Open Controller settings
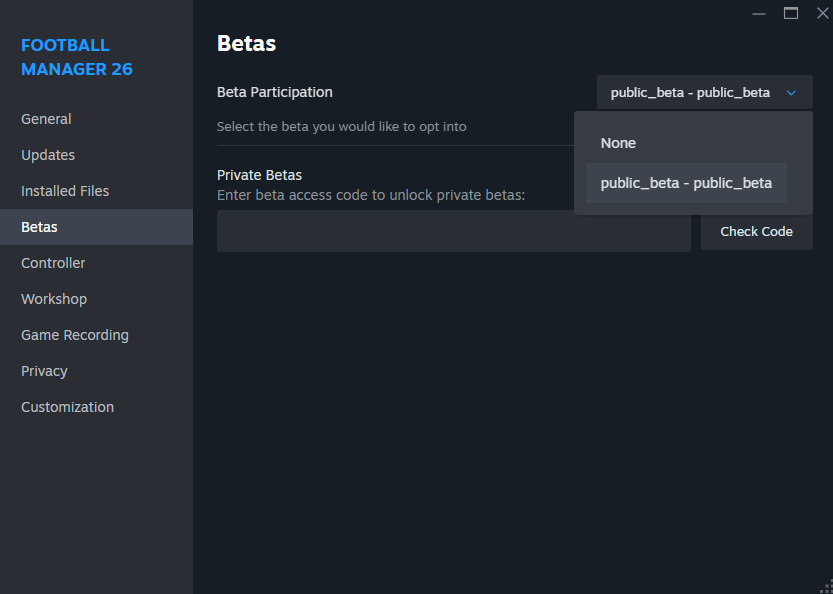 point(53,263)
